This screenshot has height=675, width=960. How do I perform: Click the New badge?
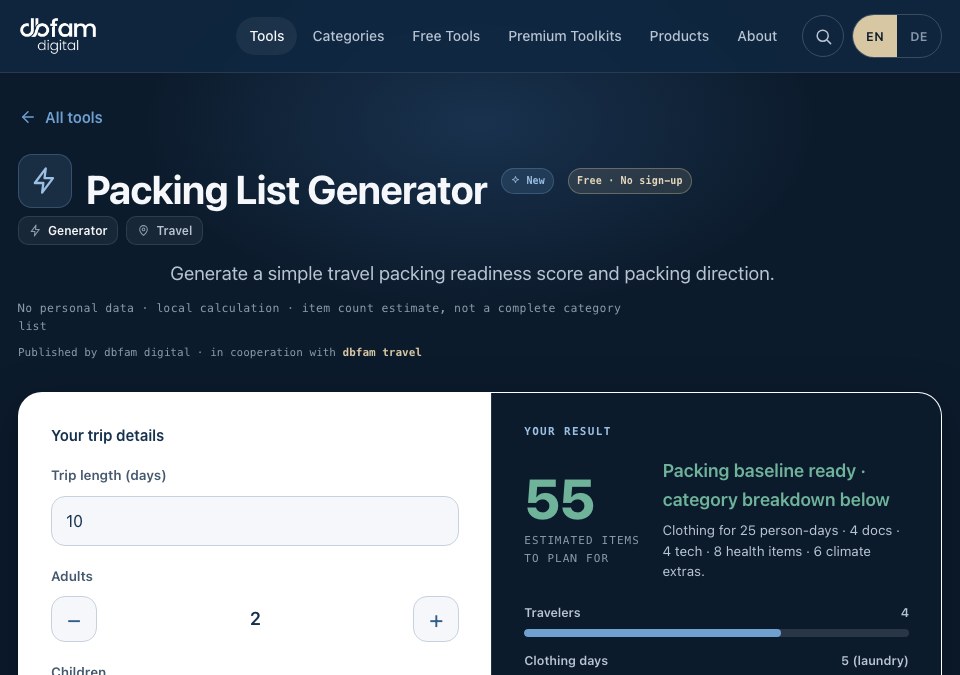(527, 181)
